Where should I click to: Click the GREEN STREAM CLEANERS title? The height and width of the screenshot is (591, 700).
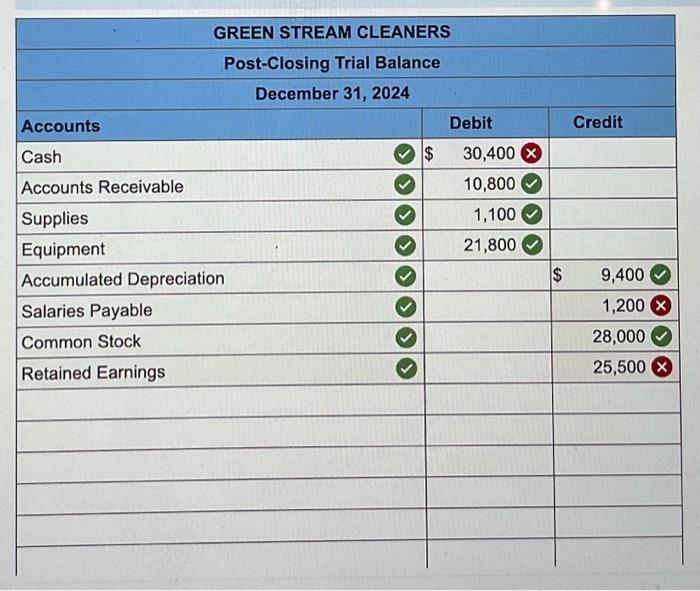click(332, 32)
